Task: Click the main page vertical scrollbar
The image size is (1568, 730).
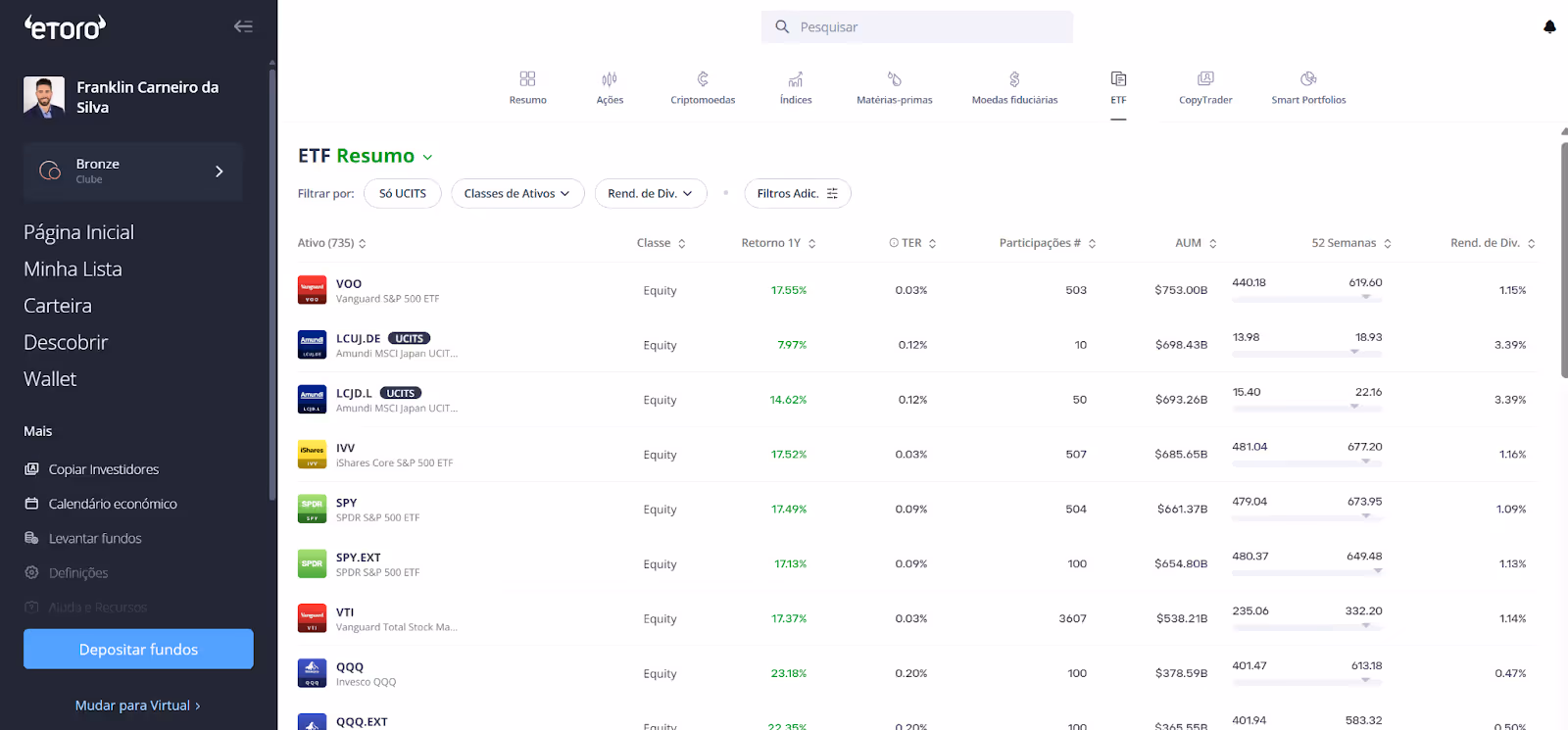Action: 1564,260
